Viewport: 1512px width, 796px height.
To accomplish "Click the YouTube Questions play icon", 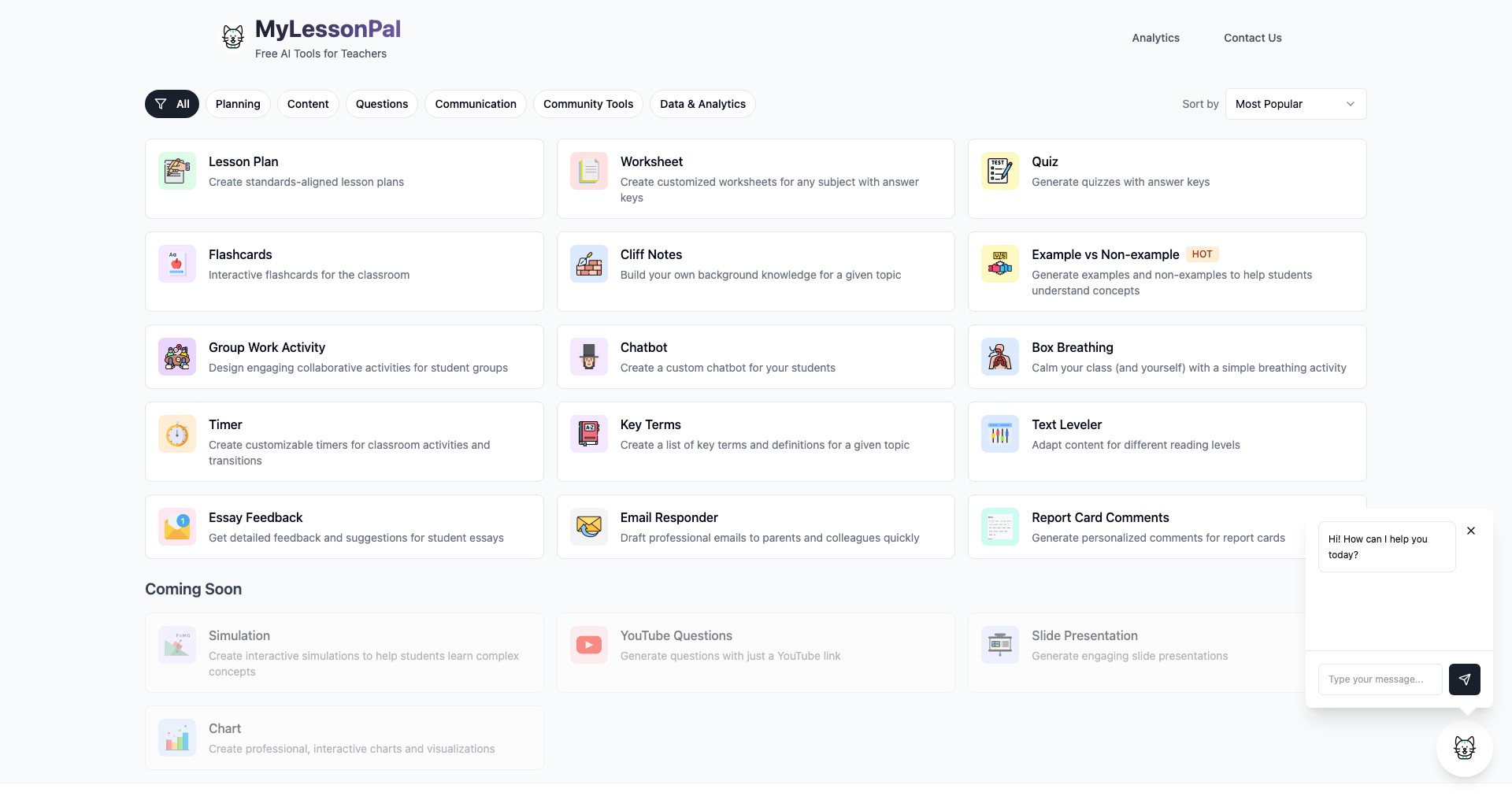I will click(x=589, y=645).
